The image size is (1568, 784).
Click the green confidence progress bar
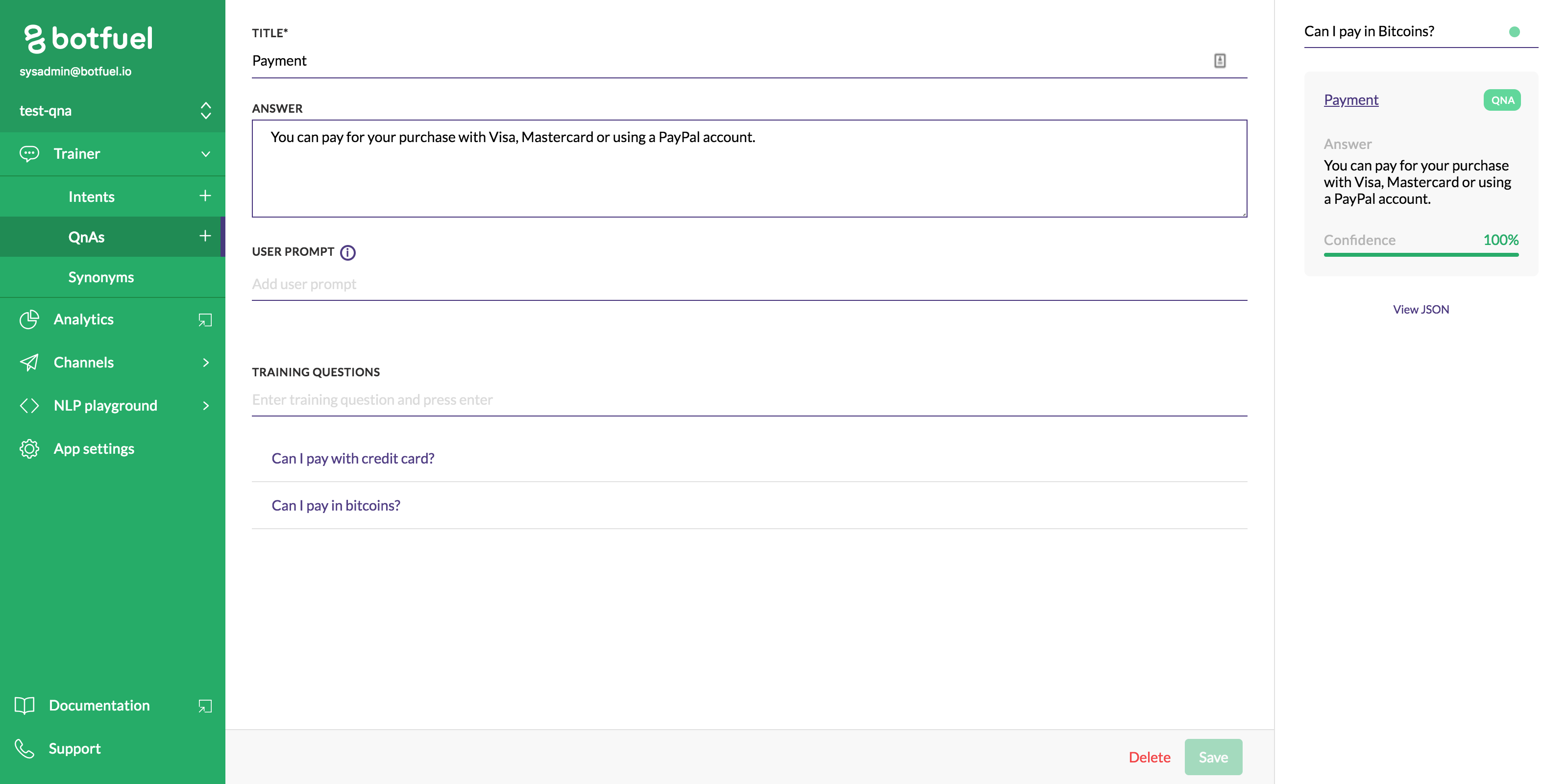(1421, 254)
